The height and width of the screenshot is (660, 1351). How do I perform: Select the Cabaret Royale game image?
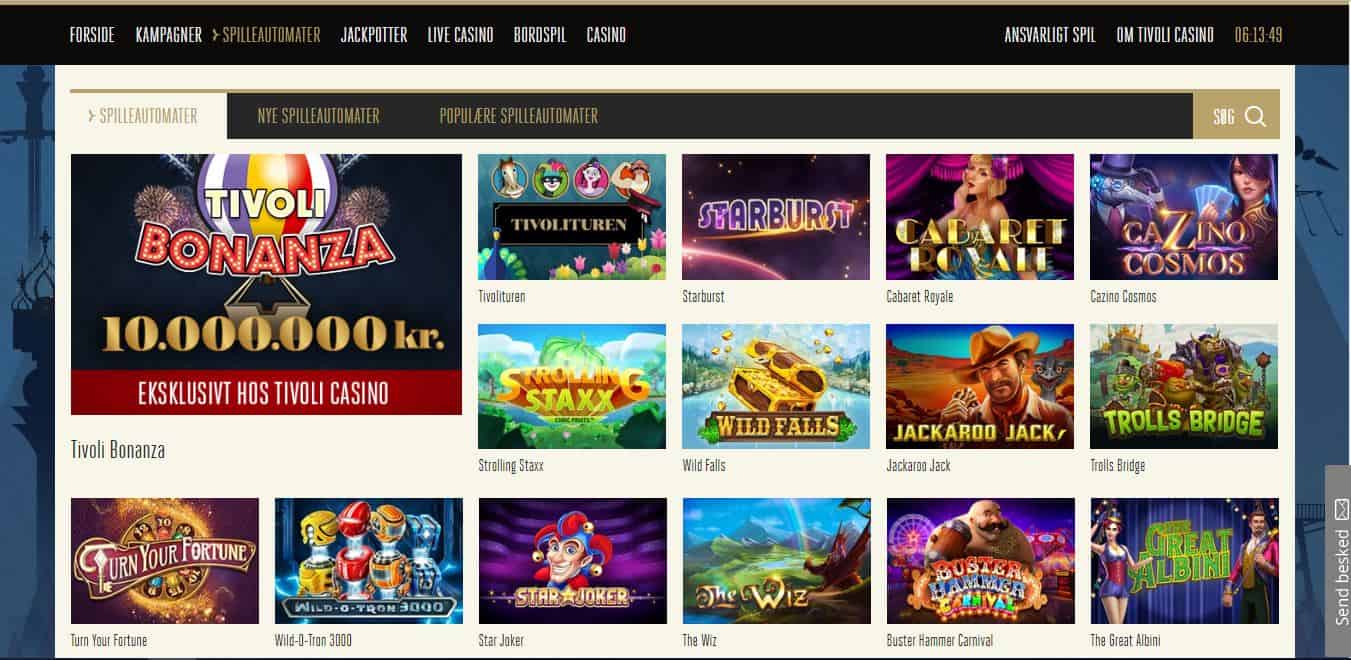[x=980, y=217]
